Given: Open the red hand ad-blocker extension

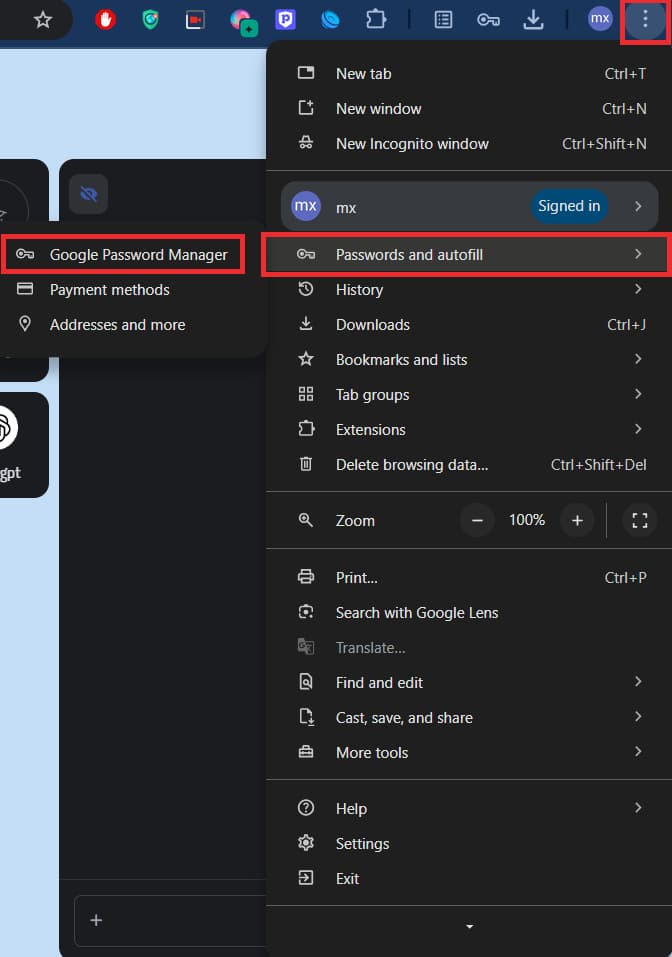Looking at the screenshot, I should pyautogui.click(x=106, y=20).
